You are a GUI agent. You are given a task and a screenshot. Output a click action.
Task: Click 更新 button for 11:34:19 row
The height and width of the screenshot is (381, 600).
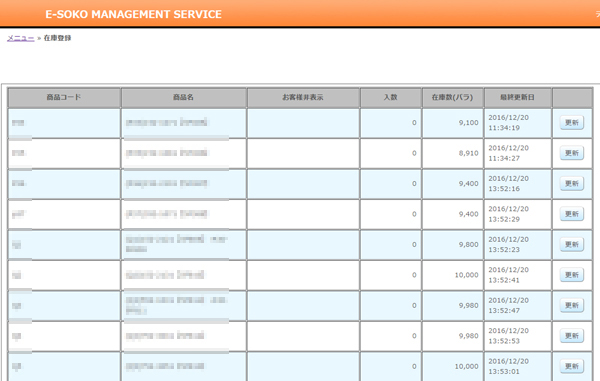coord(572,123)
